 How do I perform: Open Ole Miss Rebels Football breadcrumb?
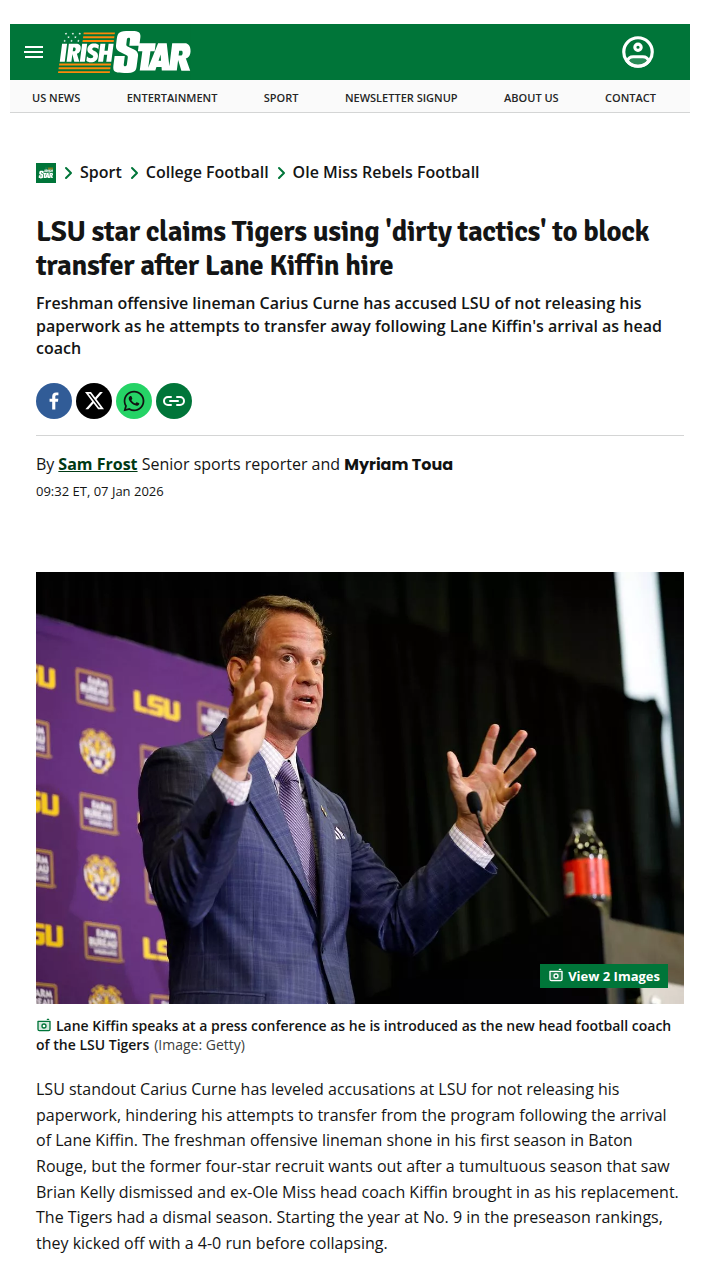click(386, 173)
